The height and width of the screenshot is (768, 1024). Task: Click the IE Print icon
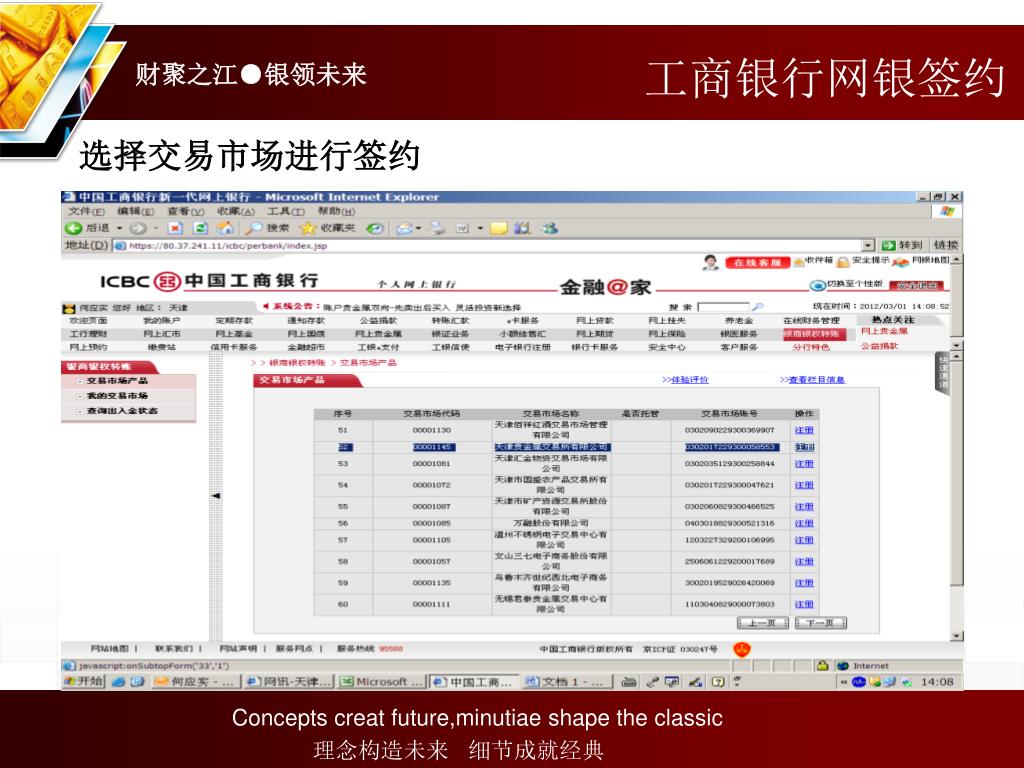point(436,228)
